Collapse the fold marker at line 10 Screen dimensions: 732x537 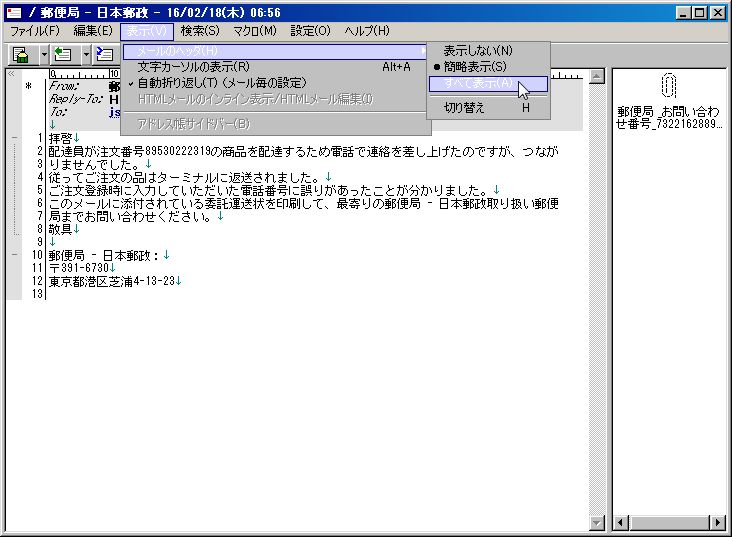(x=14, y=254)
